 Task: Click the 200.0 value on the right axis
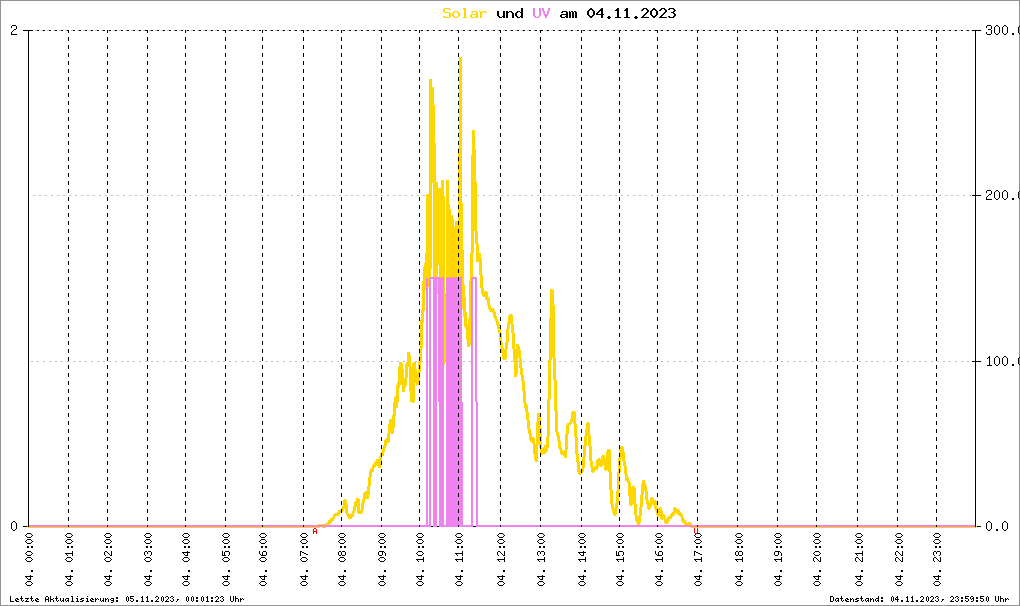pyautogui.click(x=1000, y=196)
